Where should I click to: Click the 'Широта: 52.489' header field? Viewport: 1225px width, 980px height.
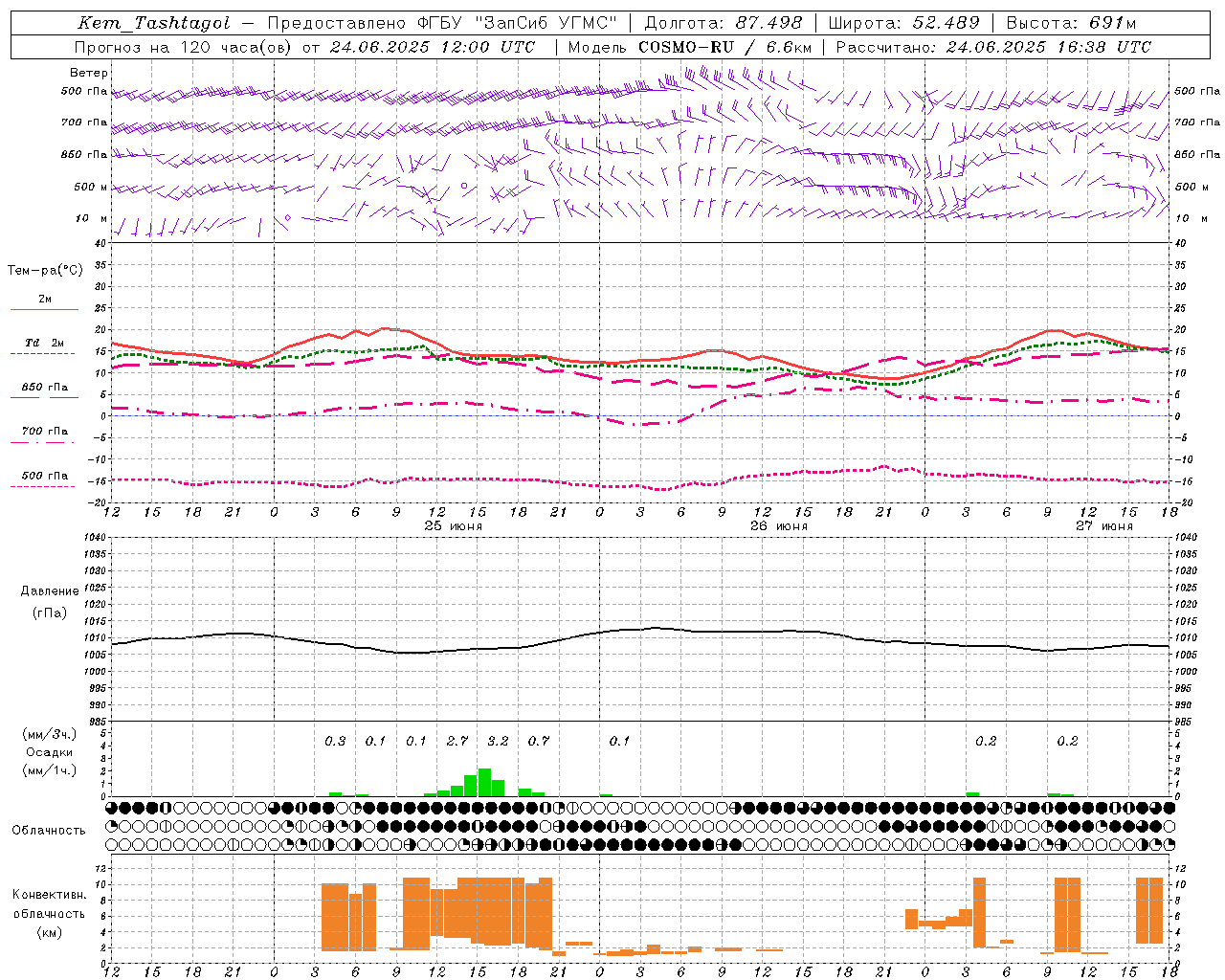pos(903,23)
